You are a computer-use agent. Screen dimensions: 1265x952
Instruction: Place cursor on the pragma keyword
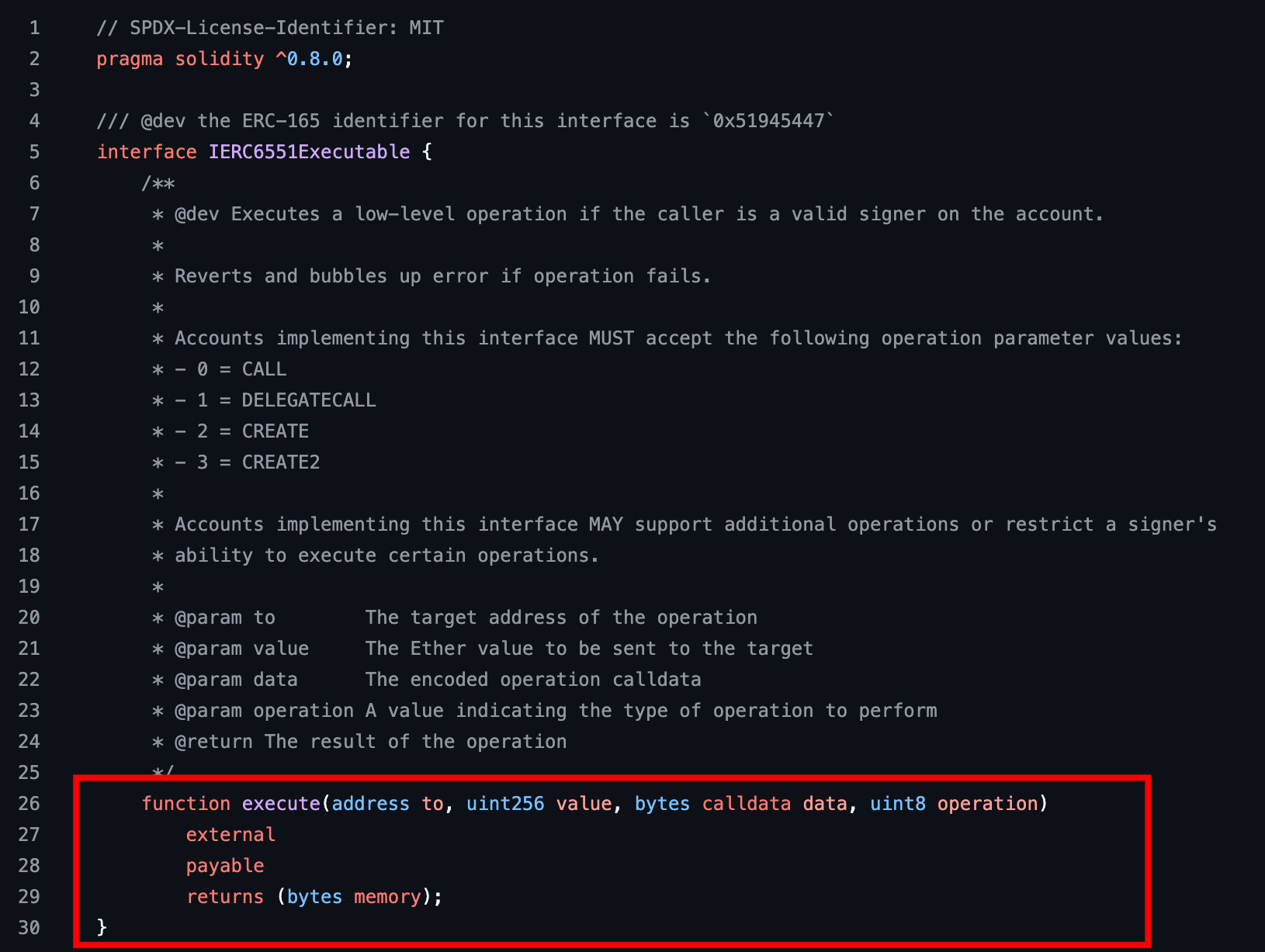point(130,59)
